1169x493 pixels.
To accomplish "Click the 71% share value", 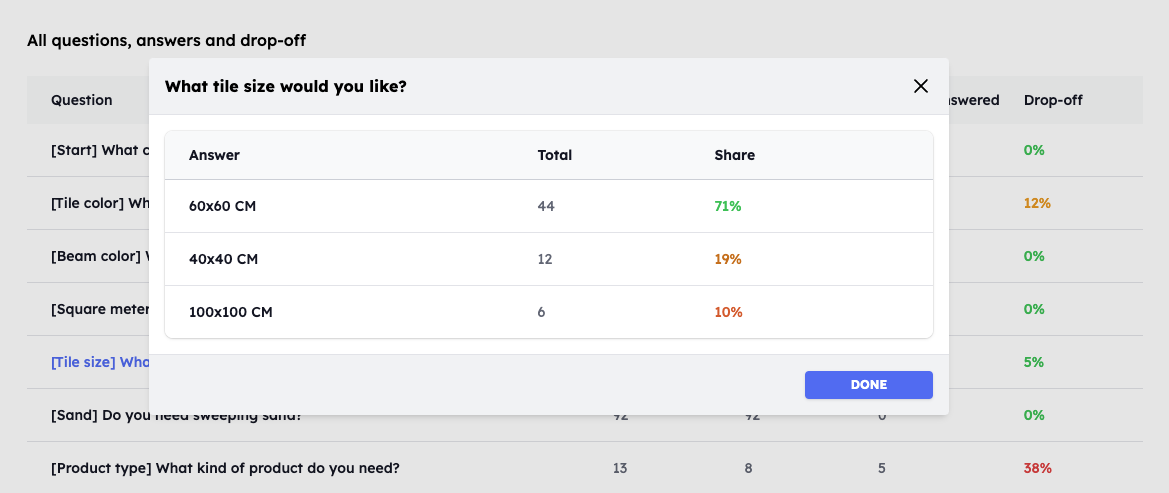I will pyautogui.click(x=728, y=206).
